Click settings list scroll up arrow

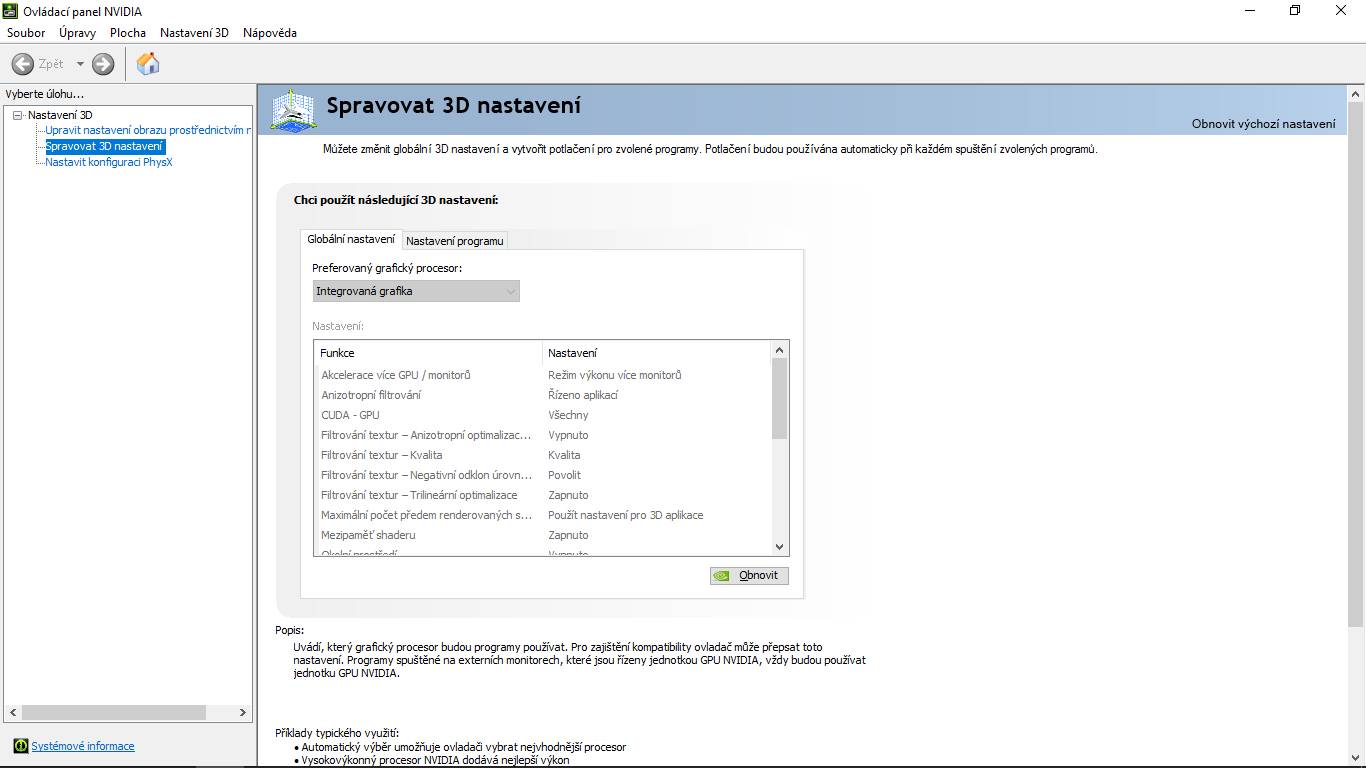[x=780, y=350]
